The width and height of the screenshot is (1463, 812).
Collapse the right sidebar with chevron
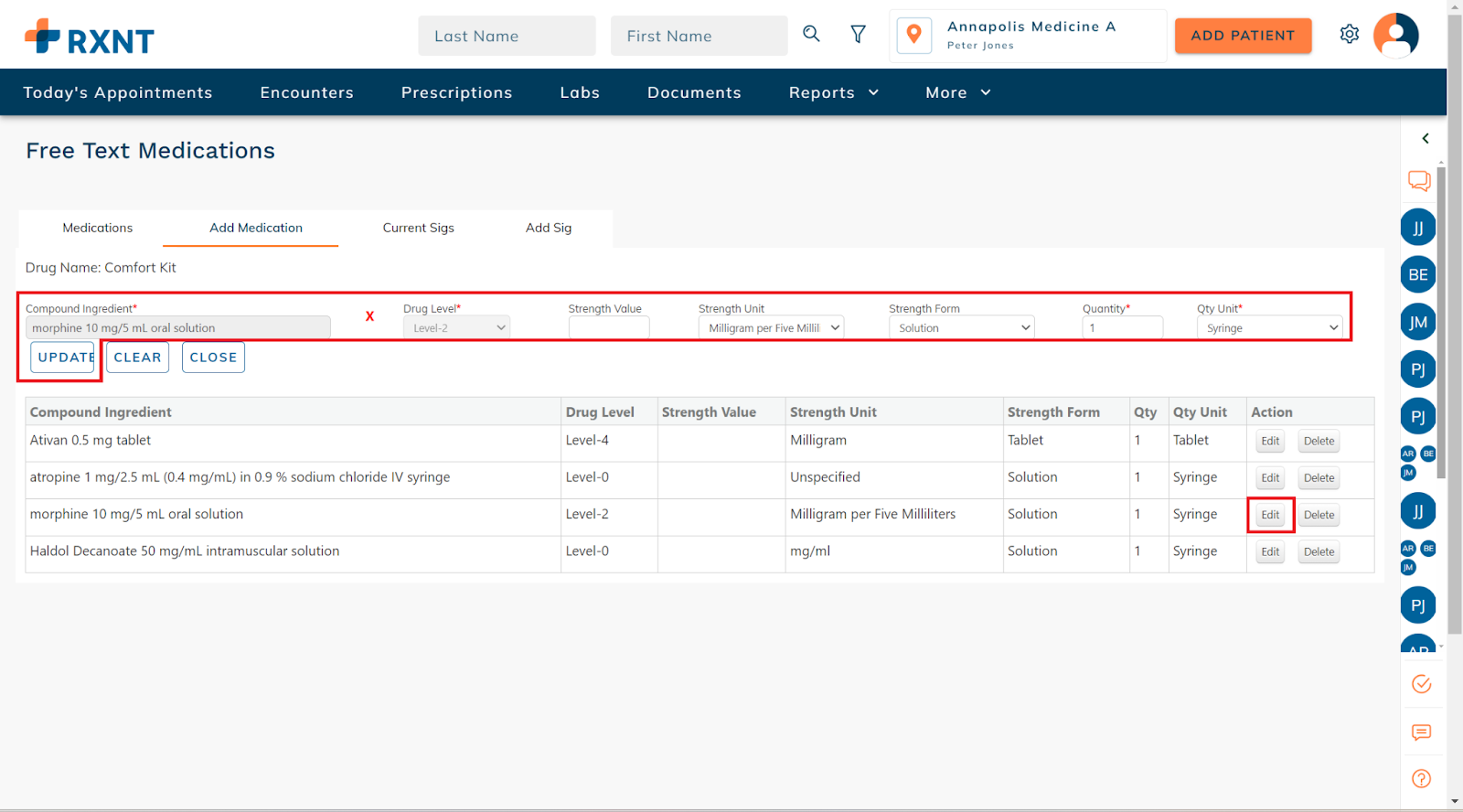[x=1425, y=139]
